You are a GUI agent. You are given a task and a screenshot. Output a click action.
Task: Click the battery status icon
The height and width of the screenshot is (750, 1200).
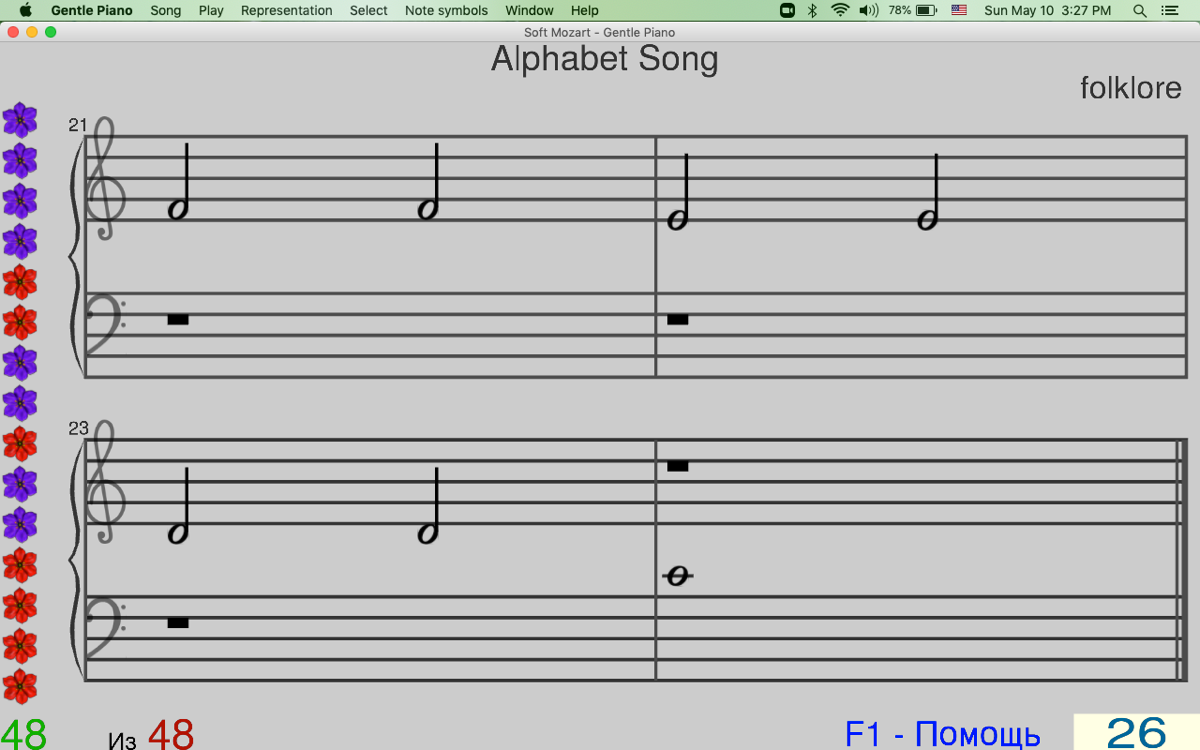[x=926, y=10]
